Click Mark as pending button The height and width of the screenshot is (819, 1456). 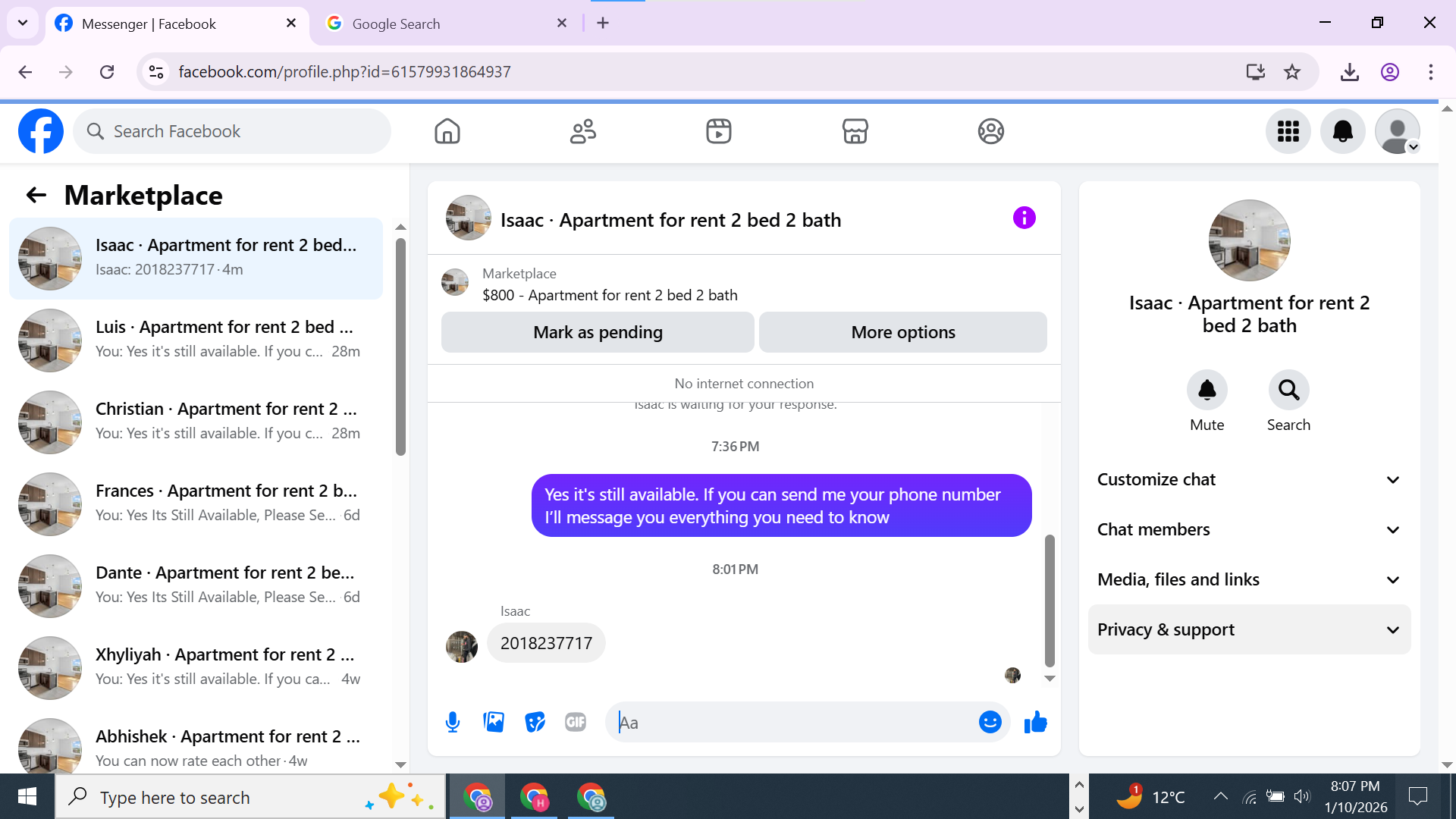pyautogui.click(x=598, y=332)
